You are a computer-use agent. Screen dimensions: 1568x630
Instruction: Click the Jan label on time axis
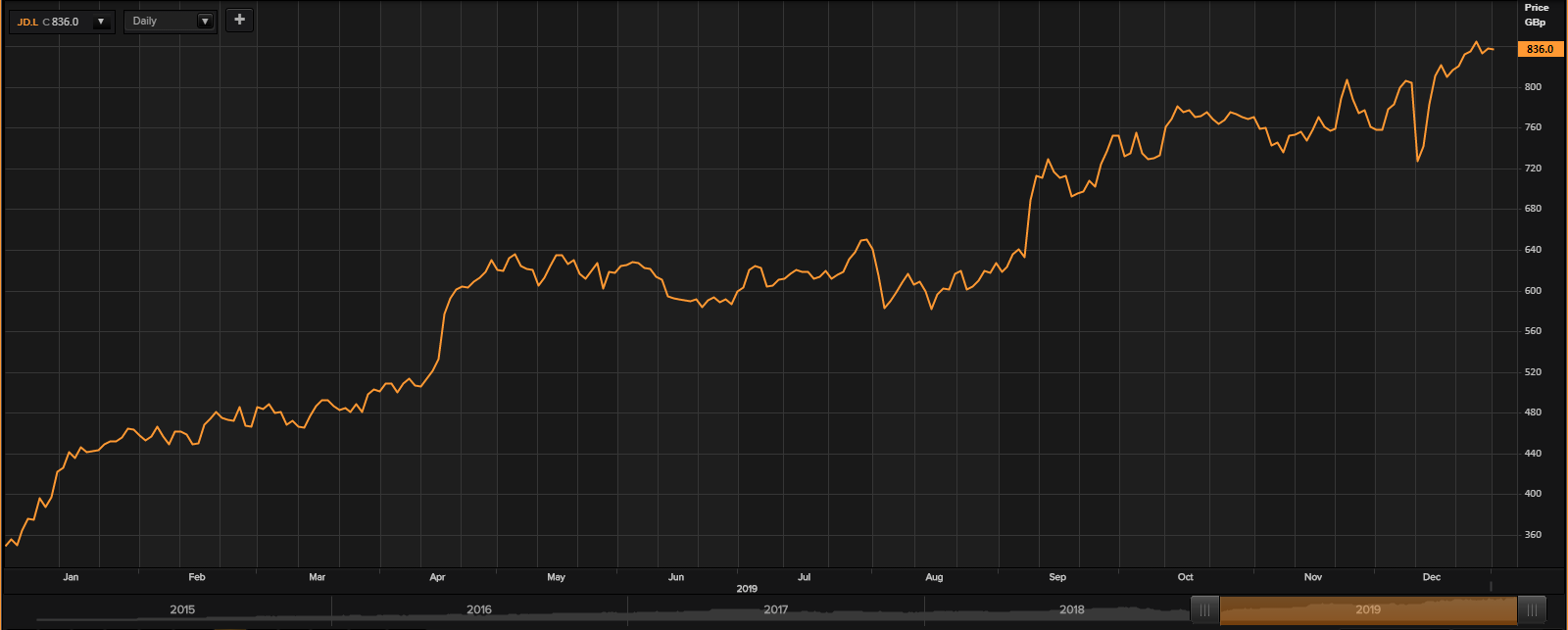[x=71, y=577]
